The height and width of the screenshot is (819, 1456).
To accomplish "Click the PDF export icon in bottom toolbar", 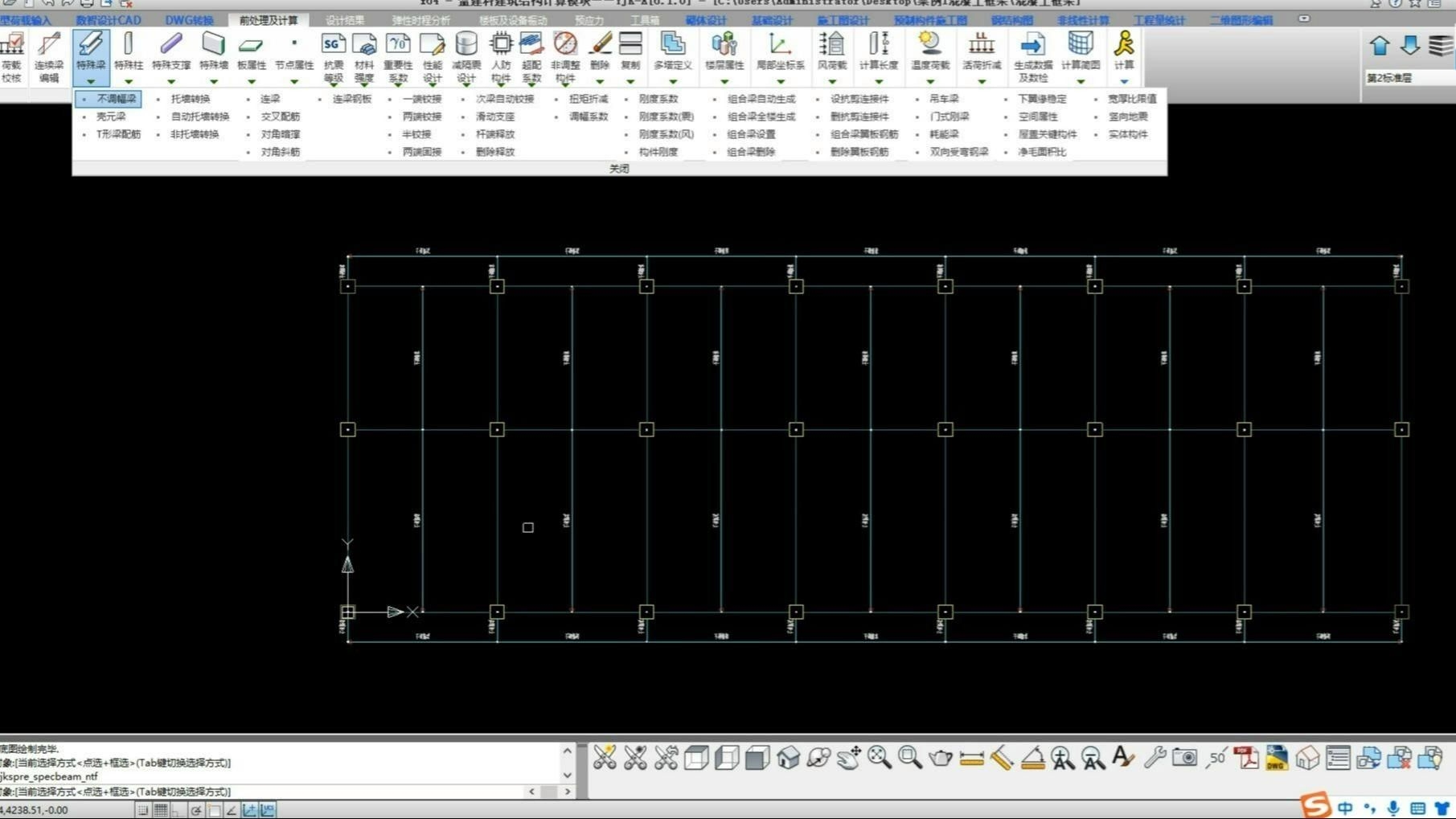I will (1246, 757).
